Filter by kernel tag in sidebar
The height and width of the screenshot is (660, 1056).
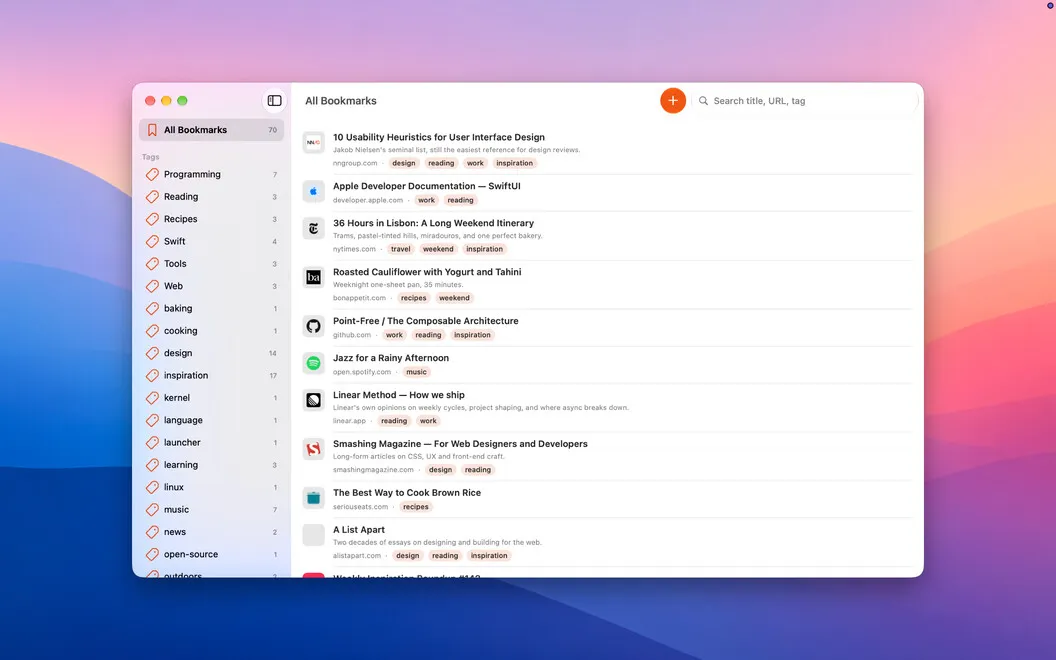[211, 397]
